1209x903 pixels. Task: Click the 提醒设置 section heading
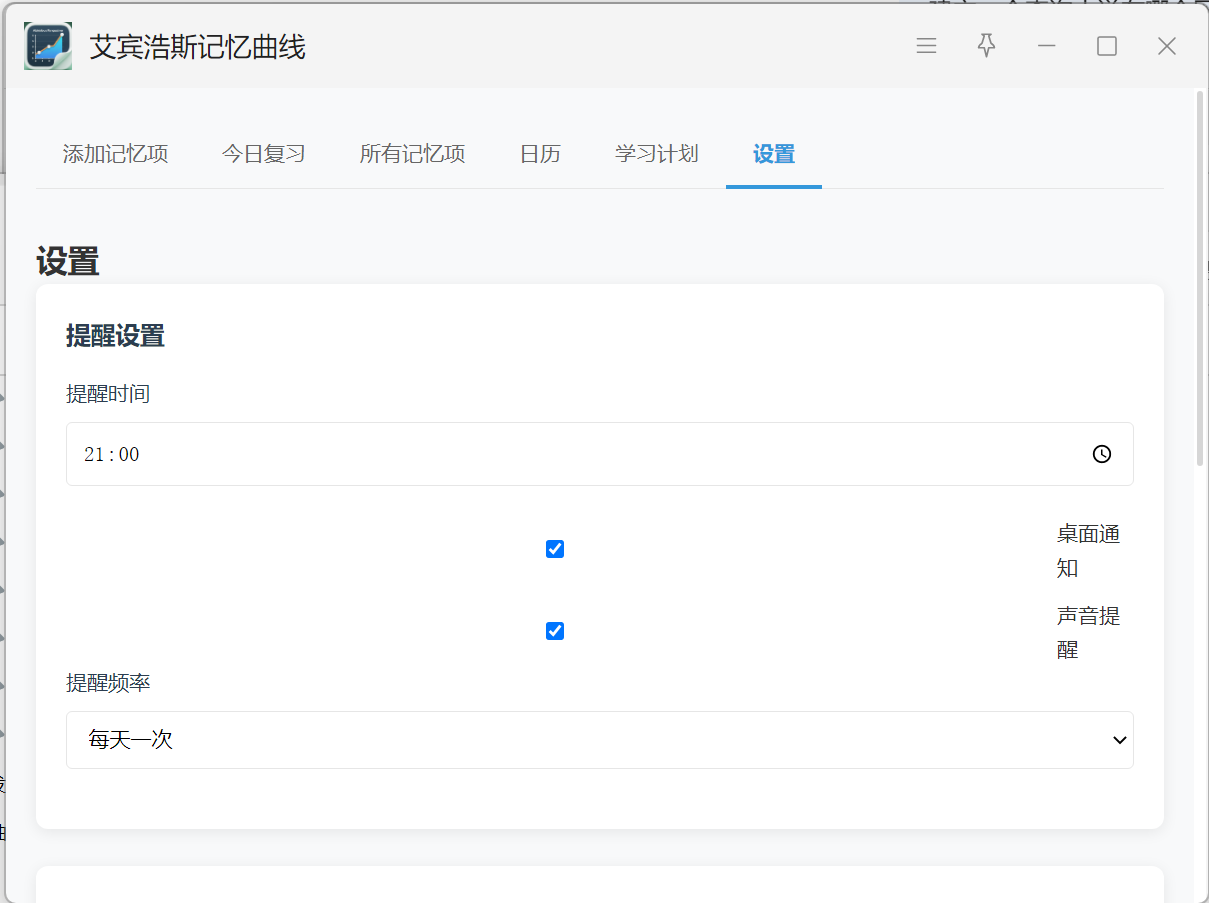point(115,336)
